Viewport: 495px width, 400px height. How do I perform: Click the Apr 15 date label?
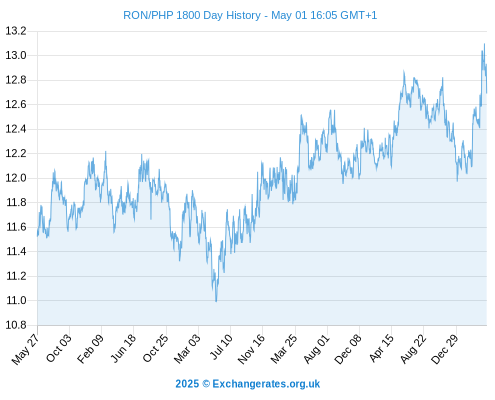pos(381,348)
